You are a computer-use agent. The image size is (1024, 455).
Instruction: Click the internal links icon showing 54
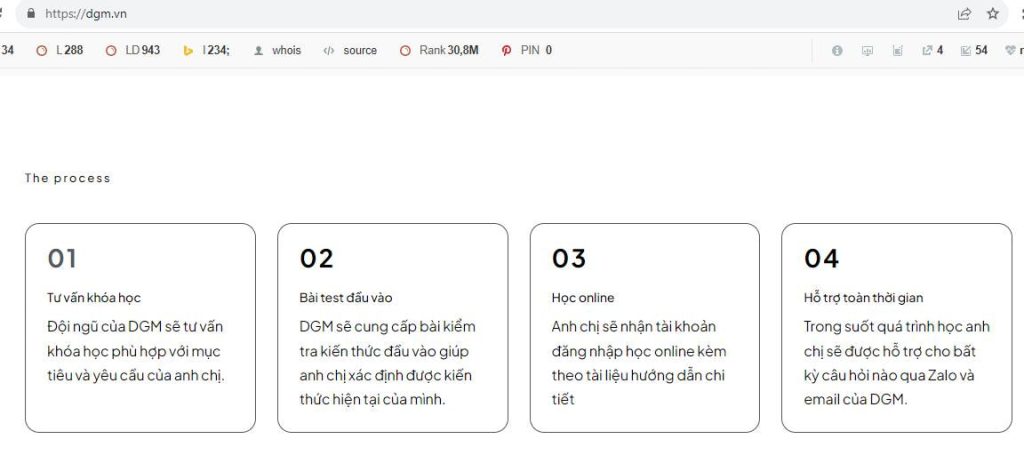pos(974,50)
